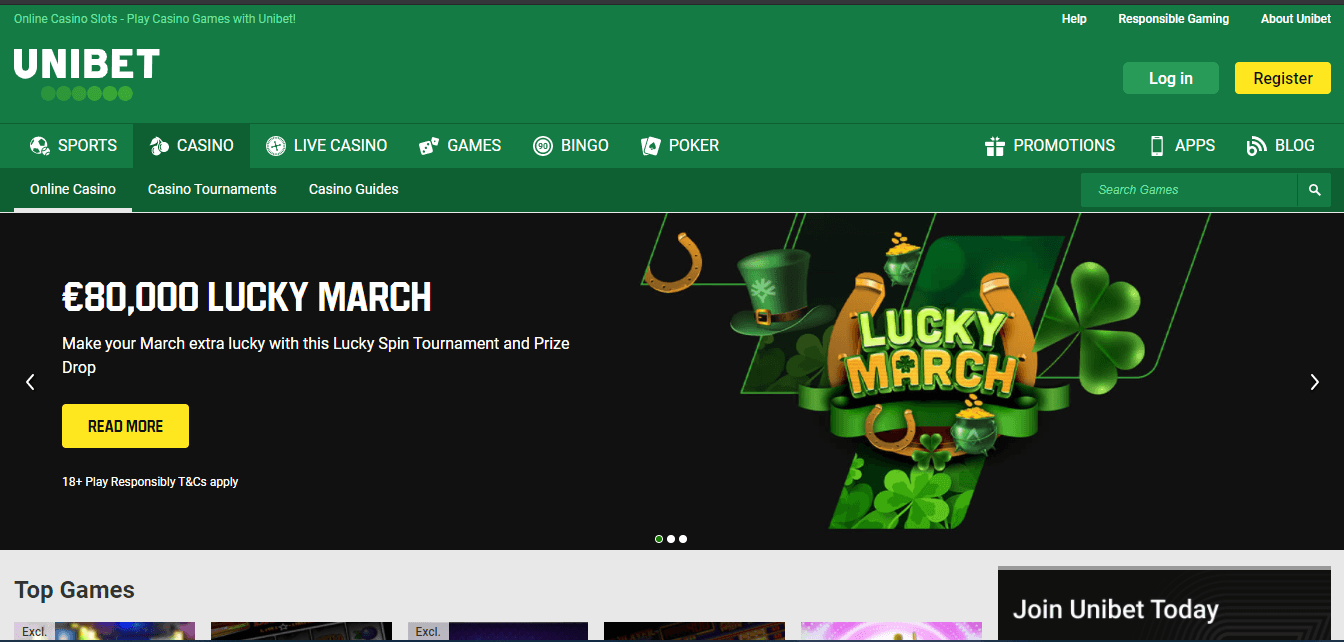Select the Online Casino tab

(x=73, y=189)
